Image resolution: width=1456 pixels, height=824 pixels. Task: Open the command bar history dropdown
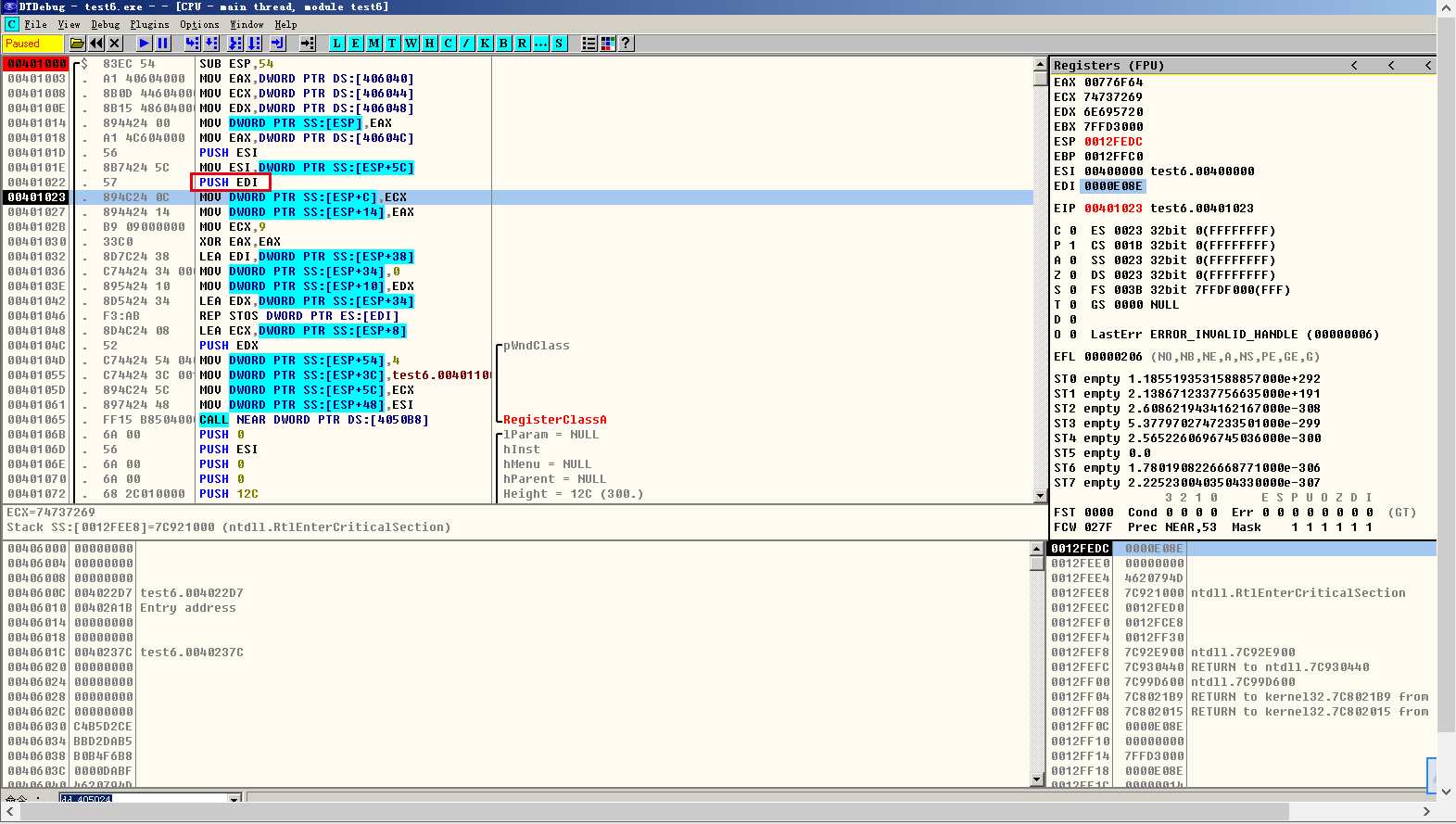234,798
